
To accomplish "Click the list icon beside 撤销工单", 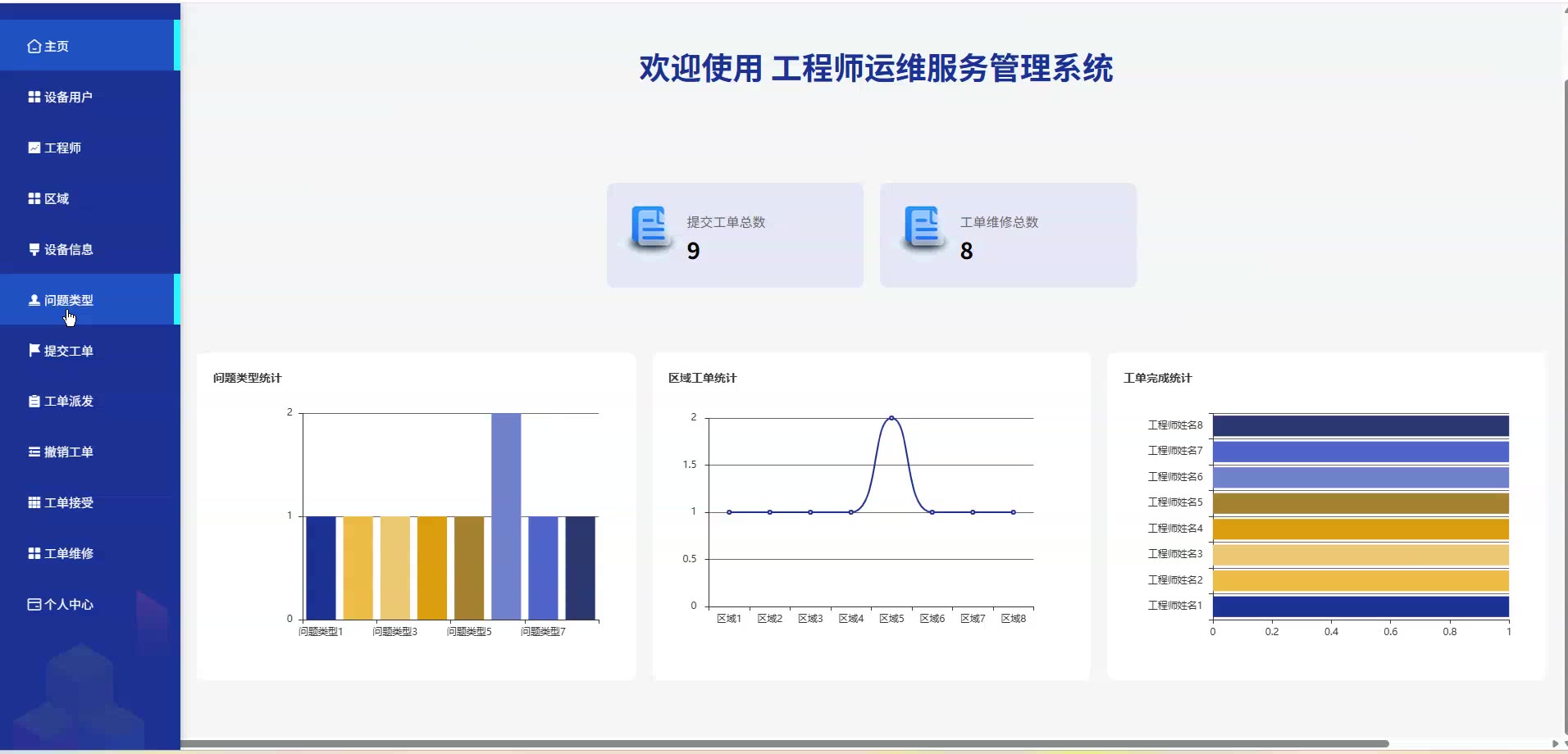I will (34, 452).
